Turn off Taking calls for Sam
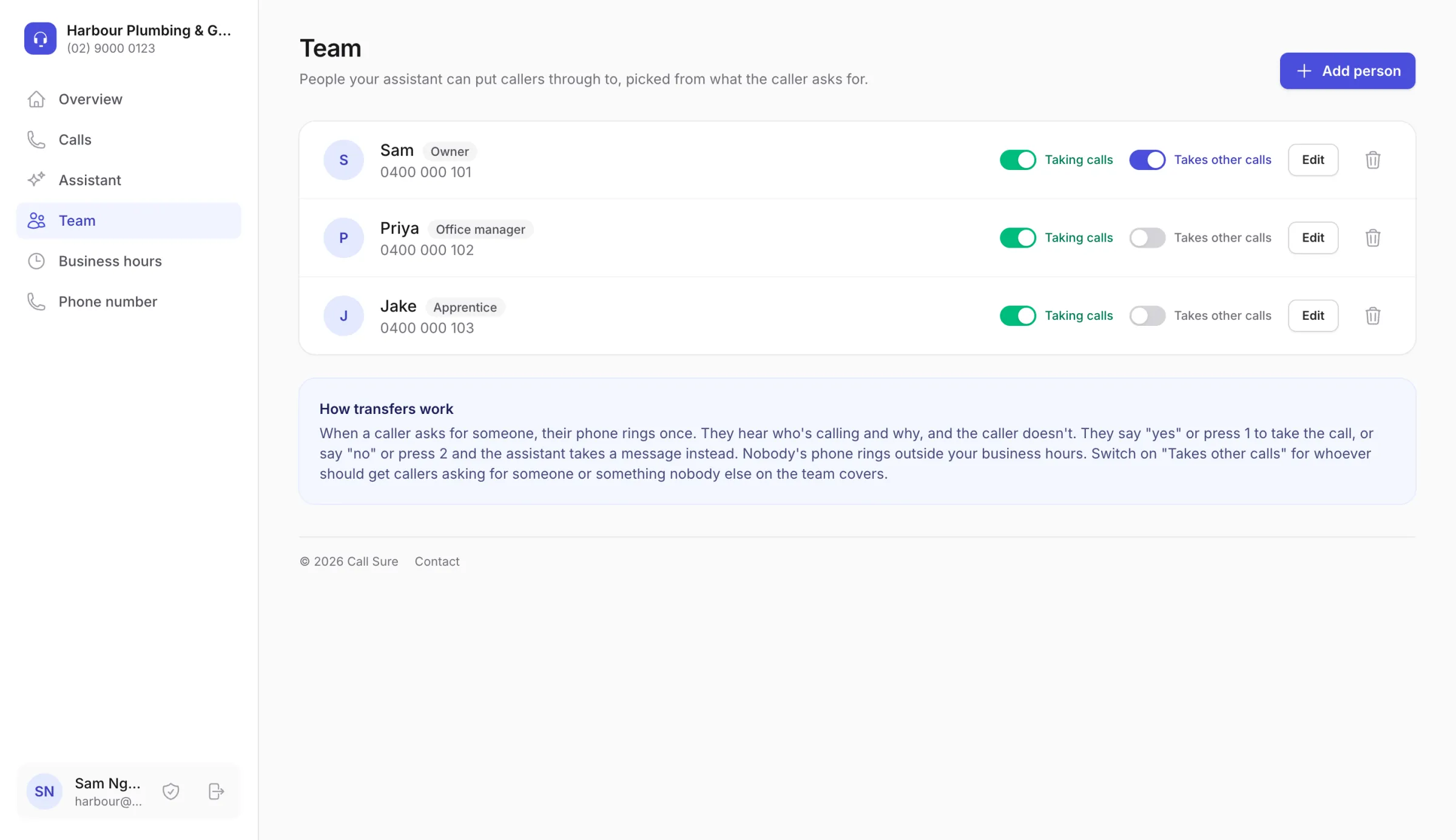The width and height of the screenshot is (1456, 840). pos(1018,160)
